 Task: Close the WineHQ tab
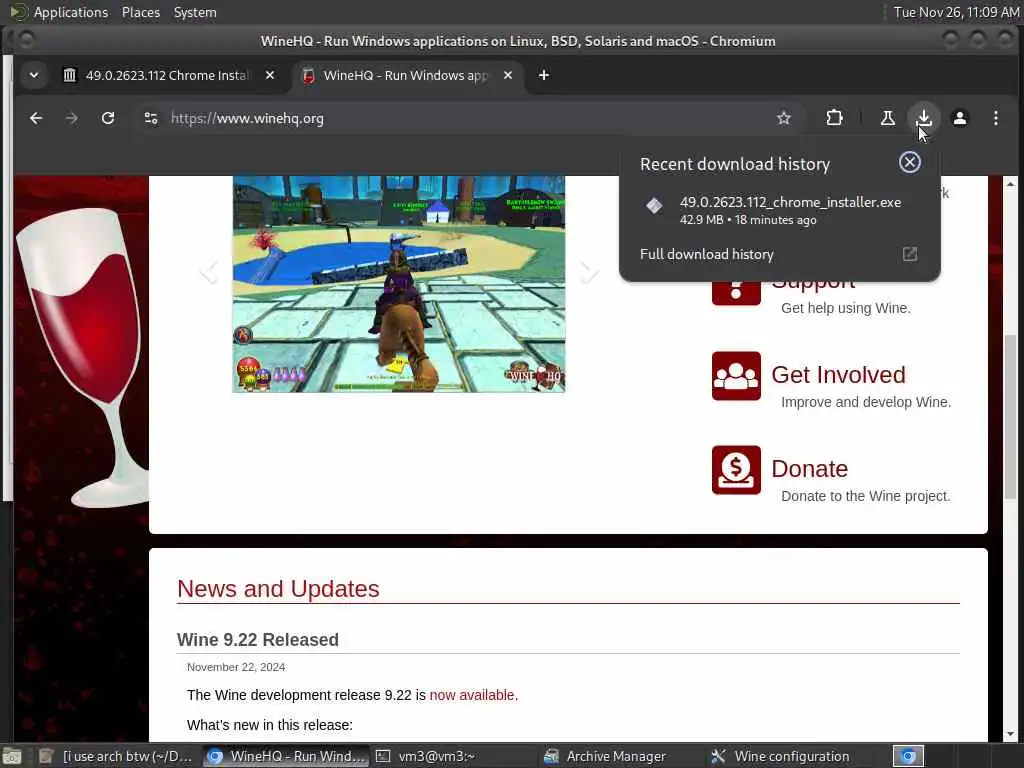click(508, 75)
